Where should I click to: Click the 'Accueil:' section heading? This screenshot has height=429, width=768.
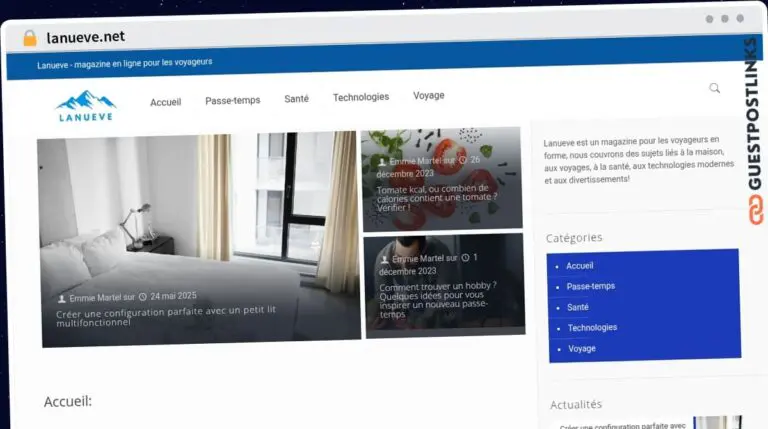tap(68, 402)
